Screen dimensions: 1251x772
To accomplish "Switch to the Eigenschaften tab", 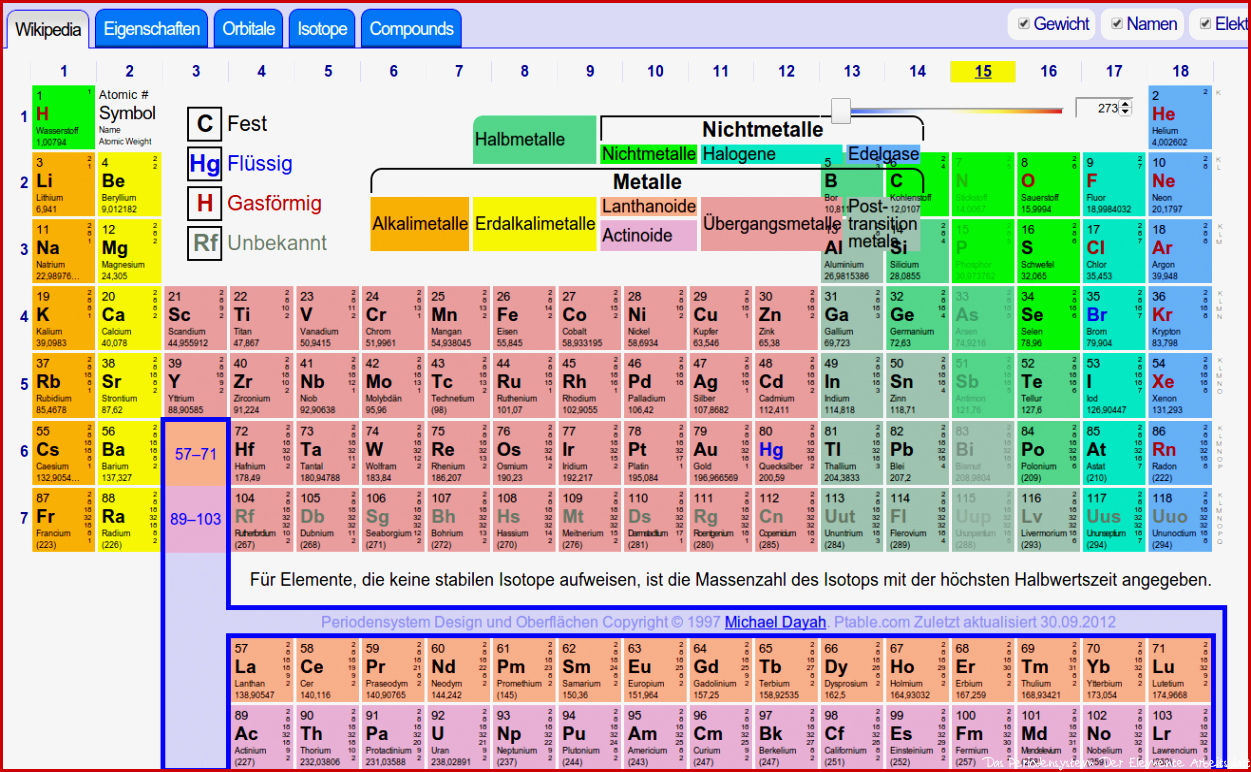I will click(152, 29).
